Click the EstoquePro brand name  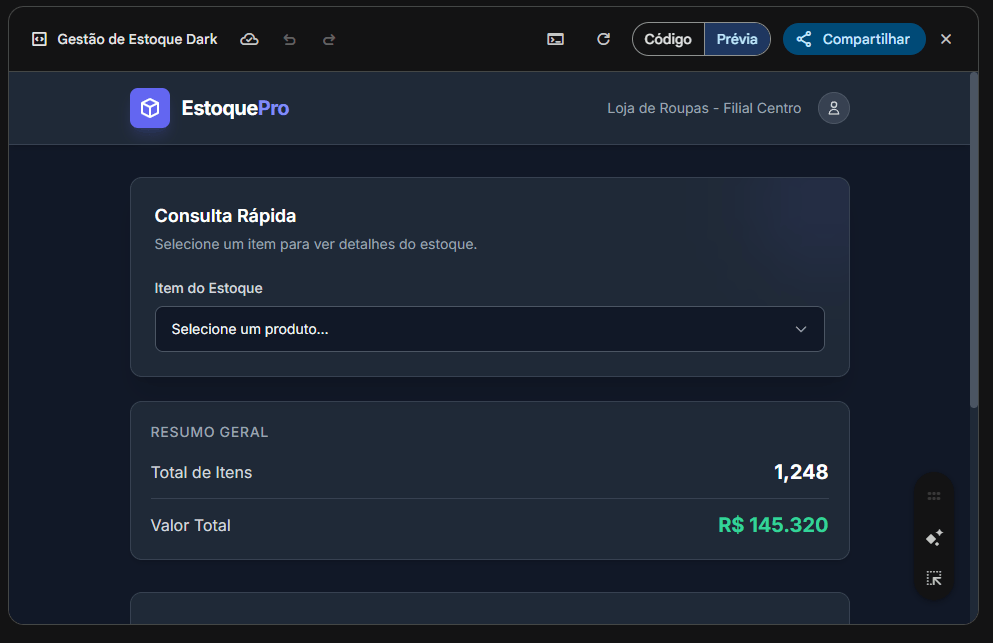coord(235,108)
